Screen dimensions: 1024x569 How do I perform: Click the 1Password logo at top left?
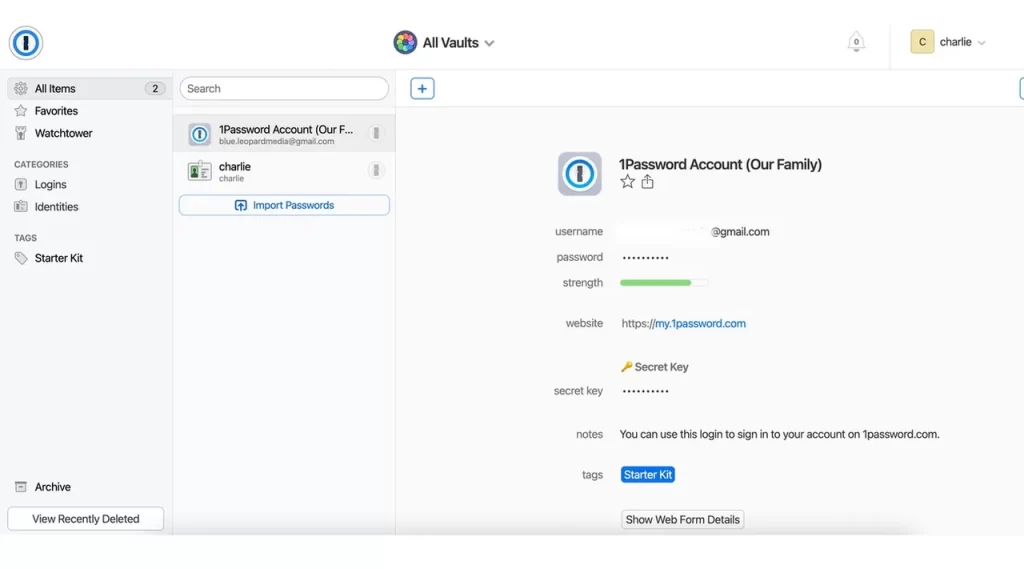[25, 42]
